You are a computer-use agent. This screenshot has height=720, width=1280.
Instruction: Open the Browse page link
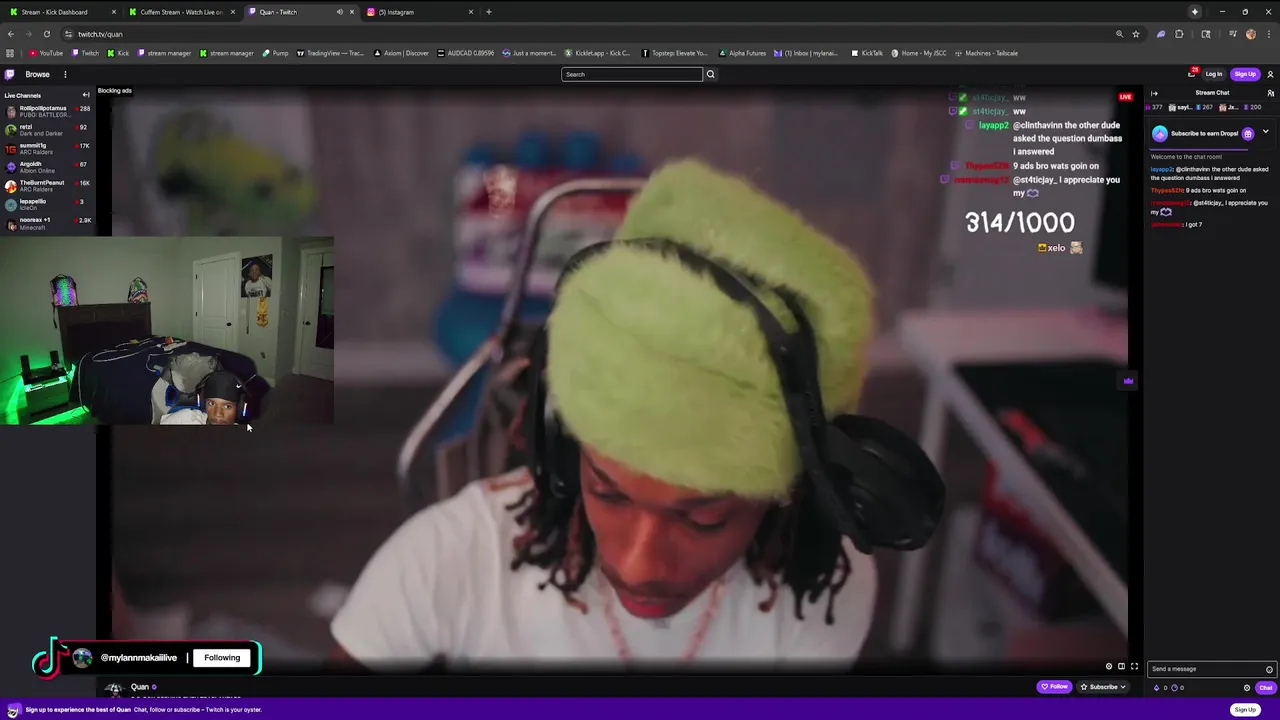[37, 74]
